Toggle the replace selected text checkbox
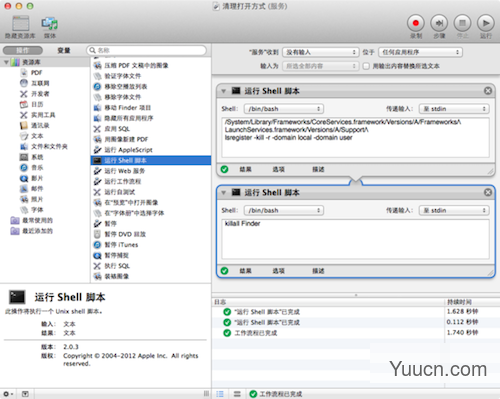 366,66
